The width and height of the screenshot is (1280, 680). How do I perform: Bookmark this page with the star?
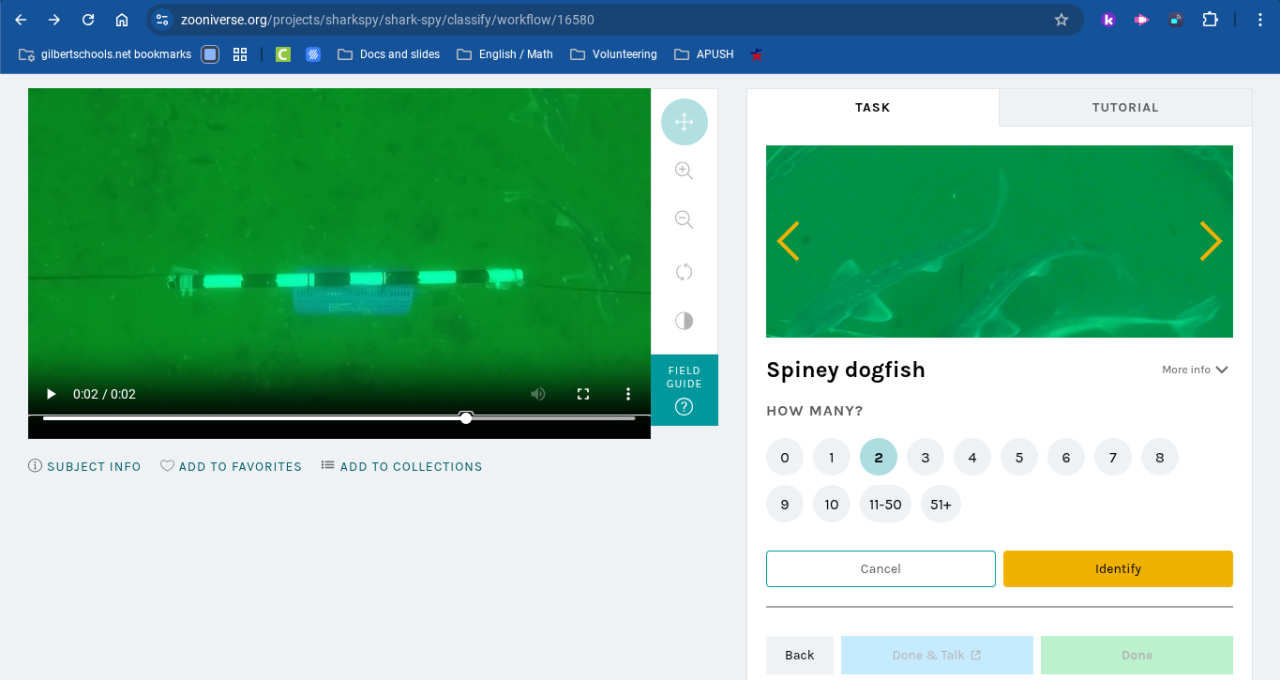click(1061, 20)
